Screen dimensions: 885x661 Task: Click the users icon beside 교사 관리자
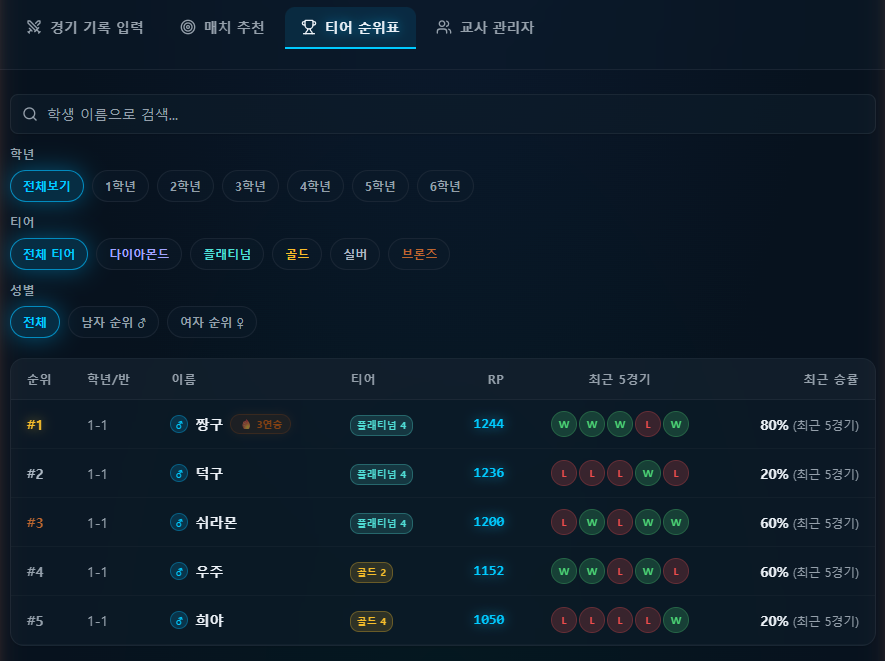(444, 27)
